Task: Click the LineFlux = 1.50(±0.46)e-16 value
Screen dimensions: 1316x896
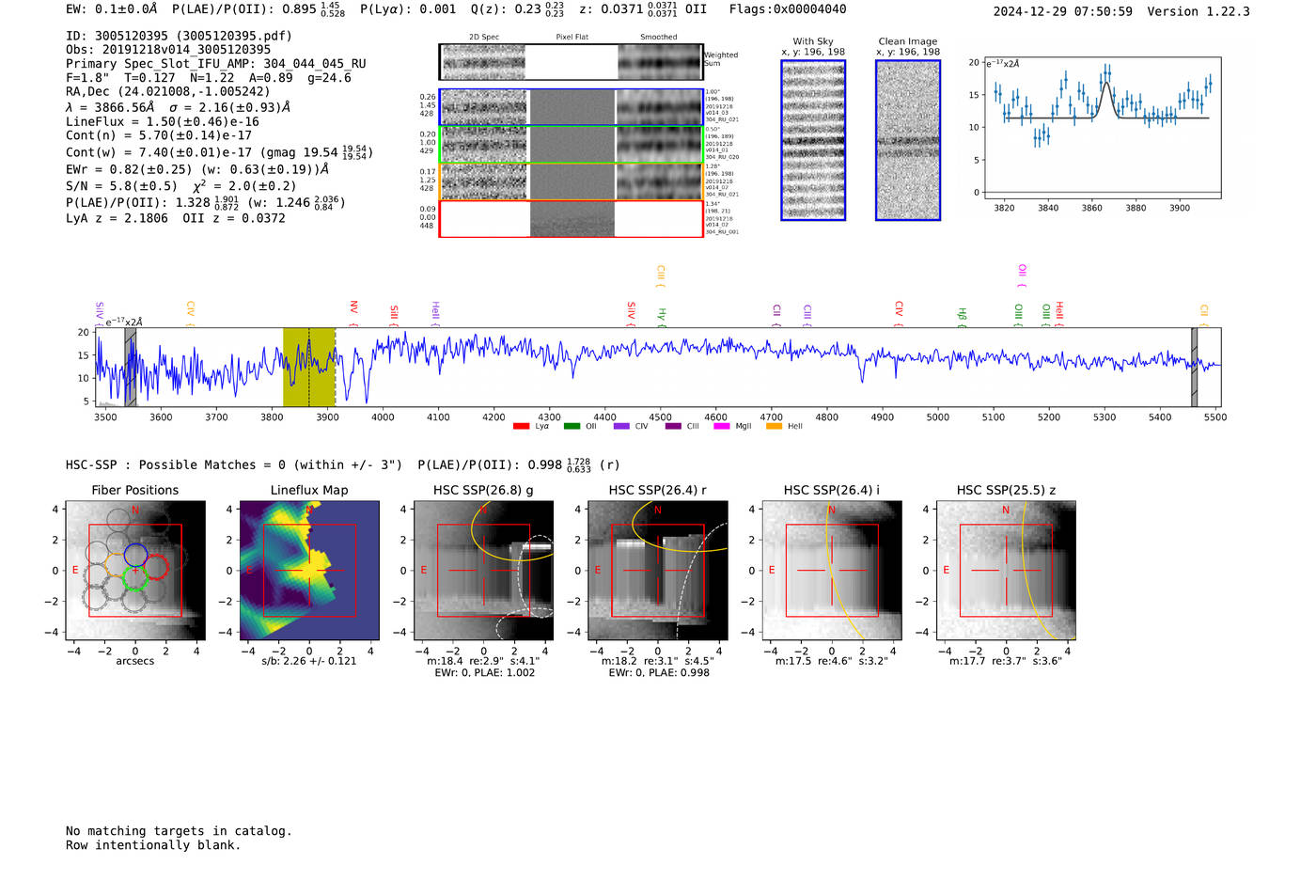Action: pyautogui.click(x=163, y=121)
